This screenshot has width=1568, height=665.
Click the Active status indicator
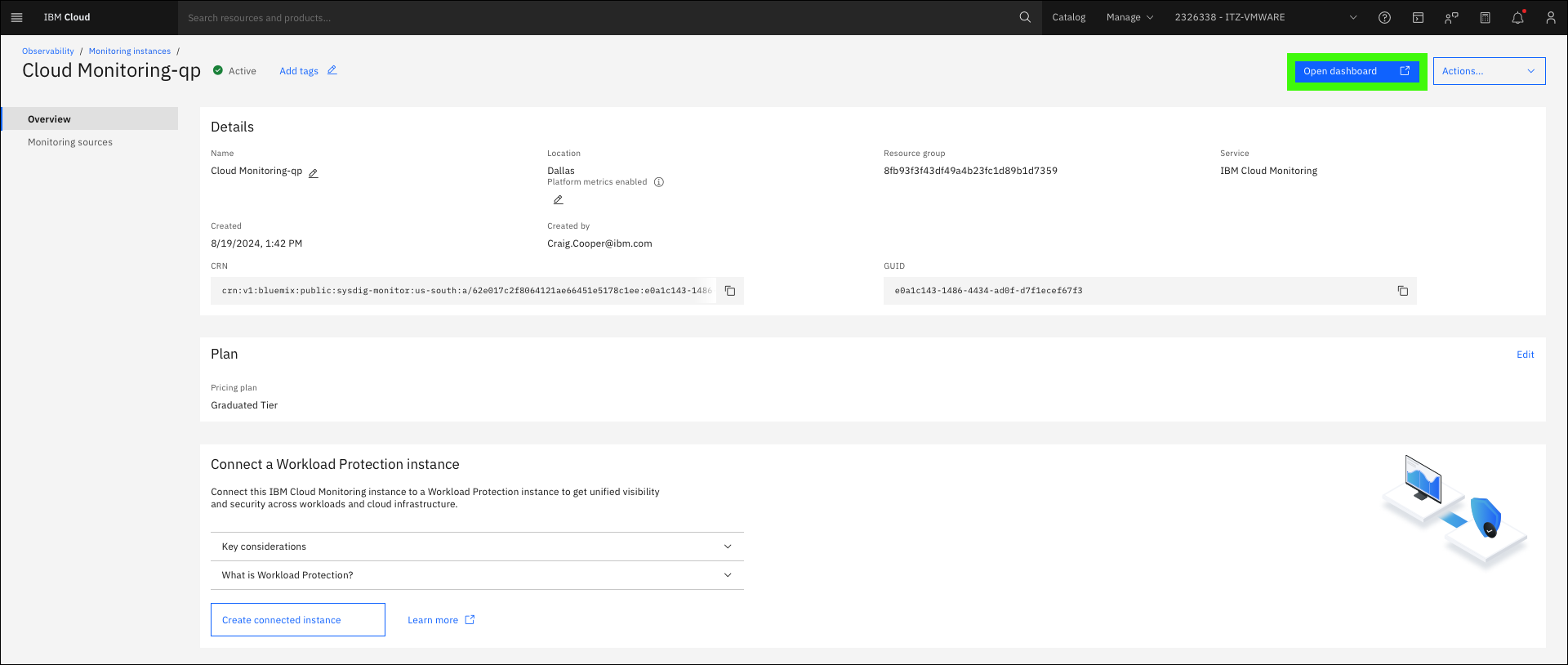[x=234, y=71]
